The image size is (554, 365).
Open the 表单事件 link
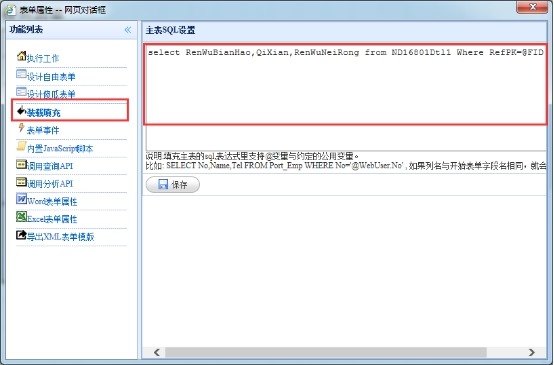[x=43, y=130]
